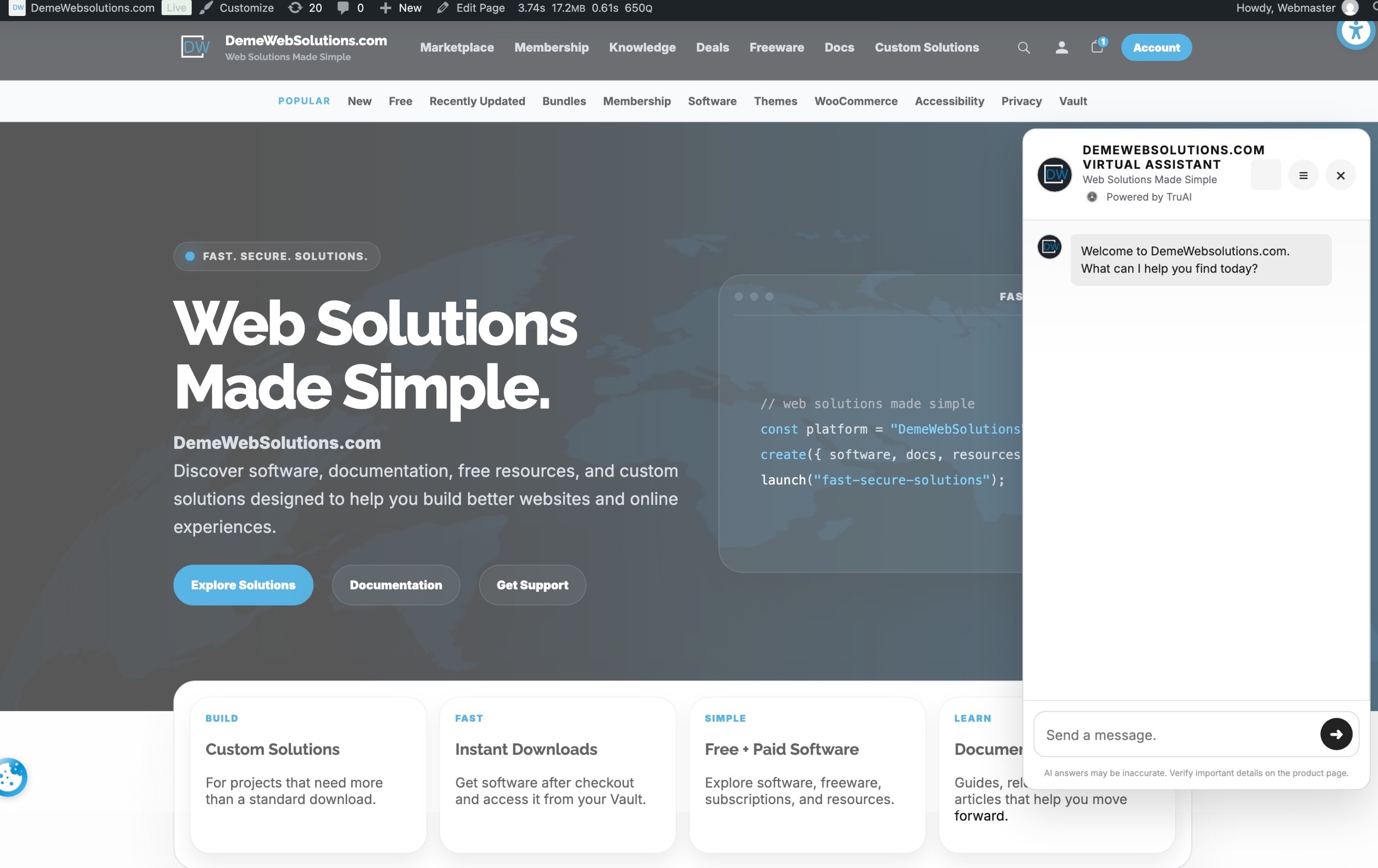Open the comments item showing 0
This screenshot has height=868, width=1378.
tap(350, 8)
